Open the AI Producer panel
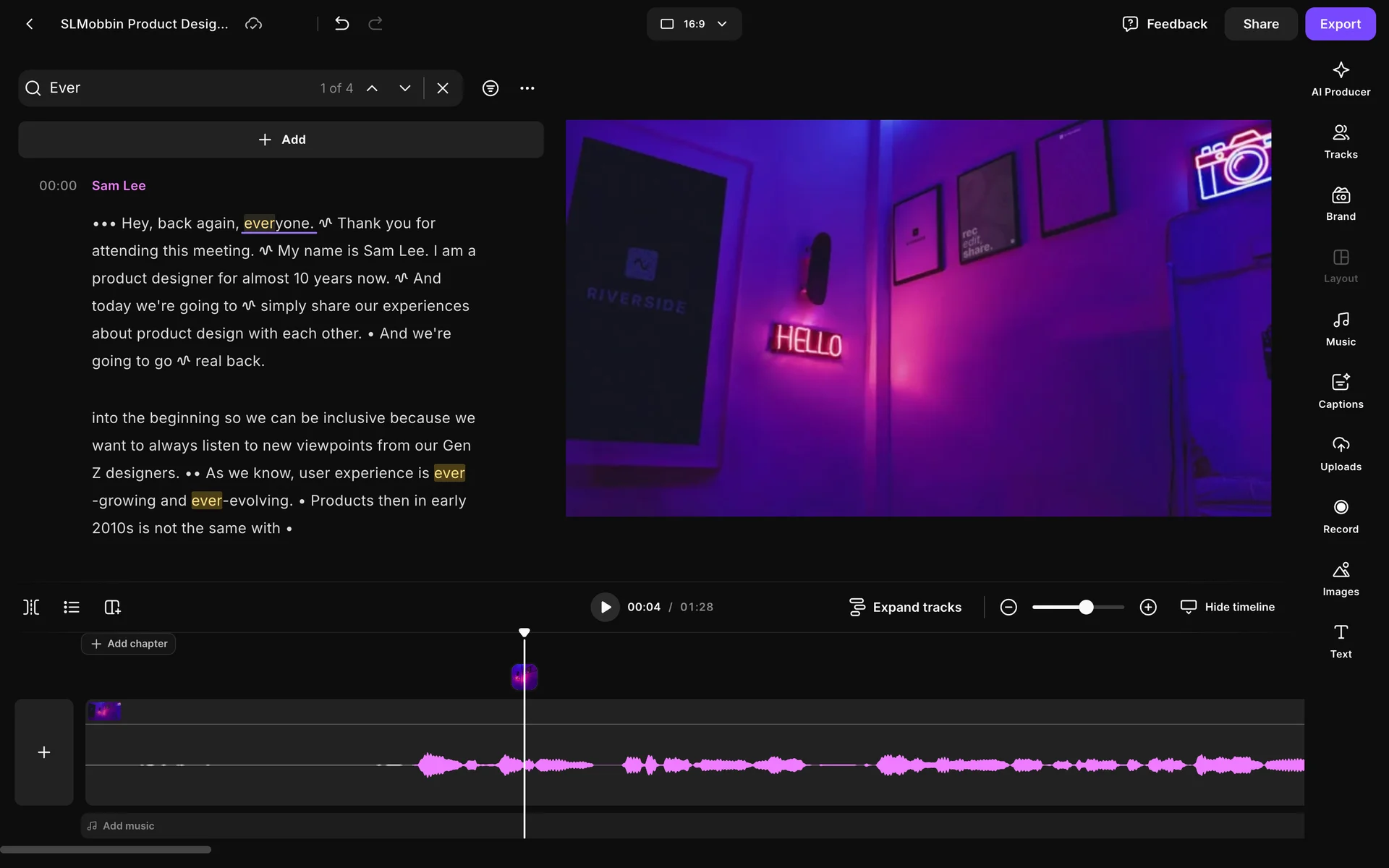Image resolution: width=1389 pixels, height=868 pixels. (1340, 79)
